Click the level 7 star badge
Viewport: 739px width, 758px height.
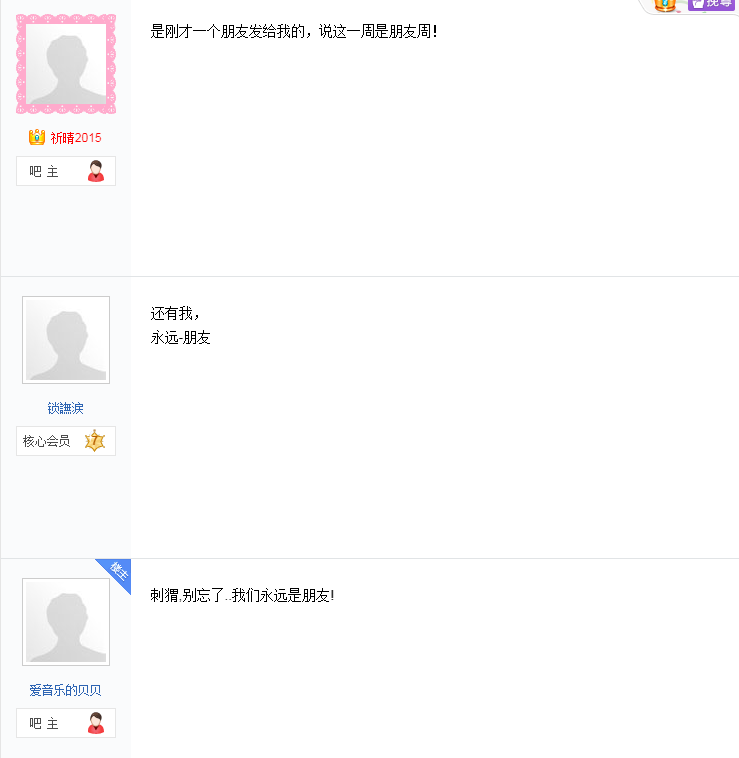[x=95, y=441]
